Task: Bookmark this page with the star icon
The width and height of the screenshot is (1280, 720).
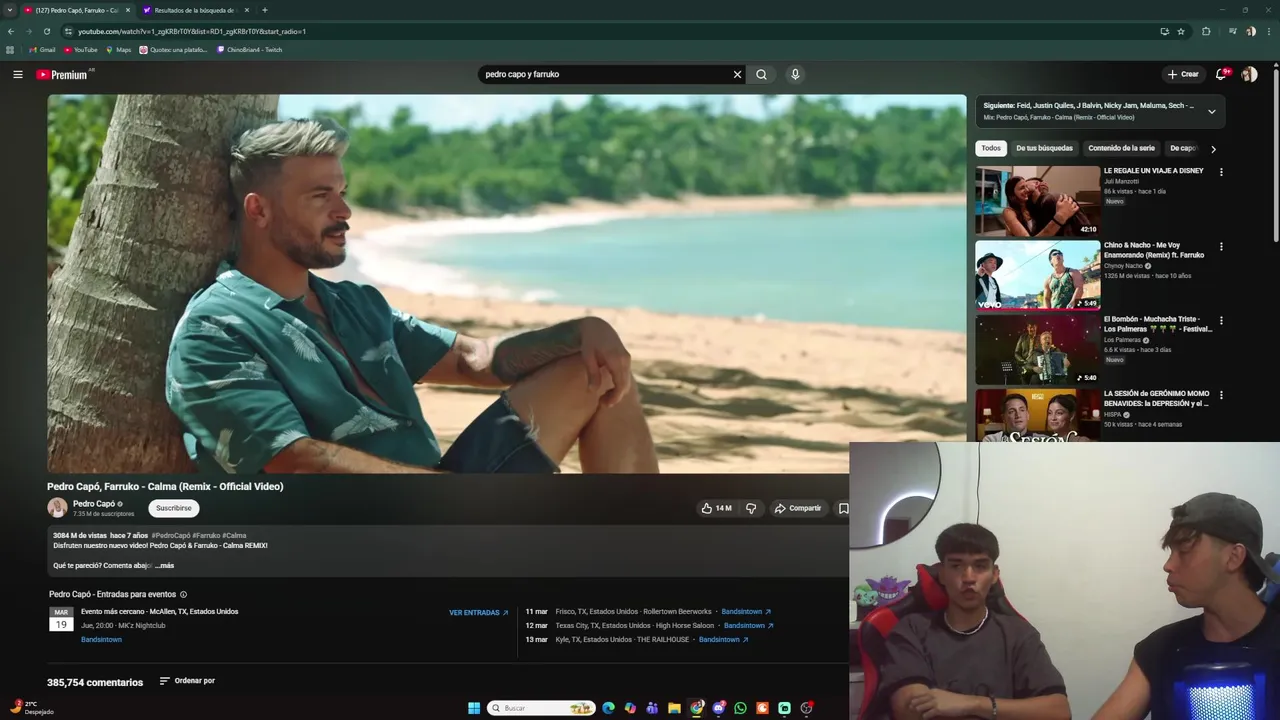Action: [1181, 31]
